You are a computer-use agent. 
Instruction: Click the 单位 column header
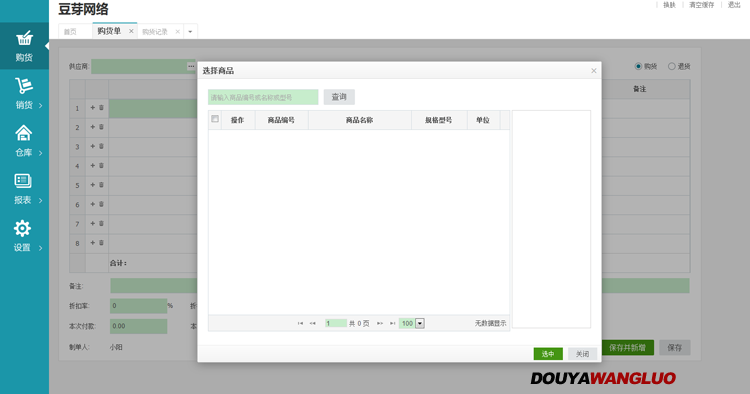483,120
